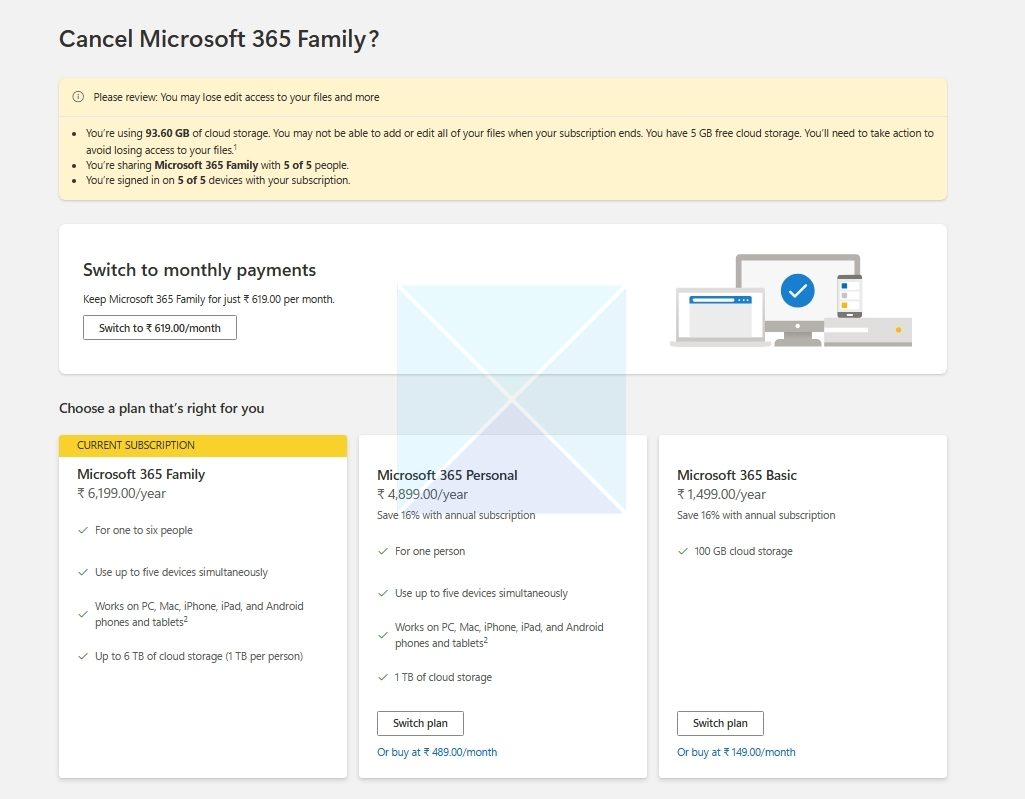Click the checkmark next to "Up to 6 TB of cloud storage"
1025x799 pixels.
pyautogui.click(x=83, y=657)
